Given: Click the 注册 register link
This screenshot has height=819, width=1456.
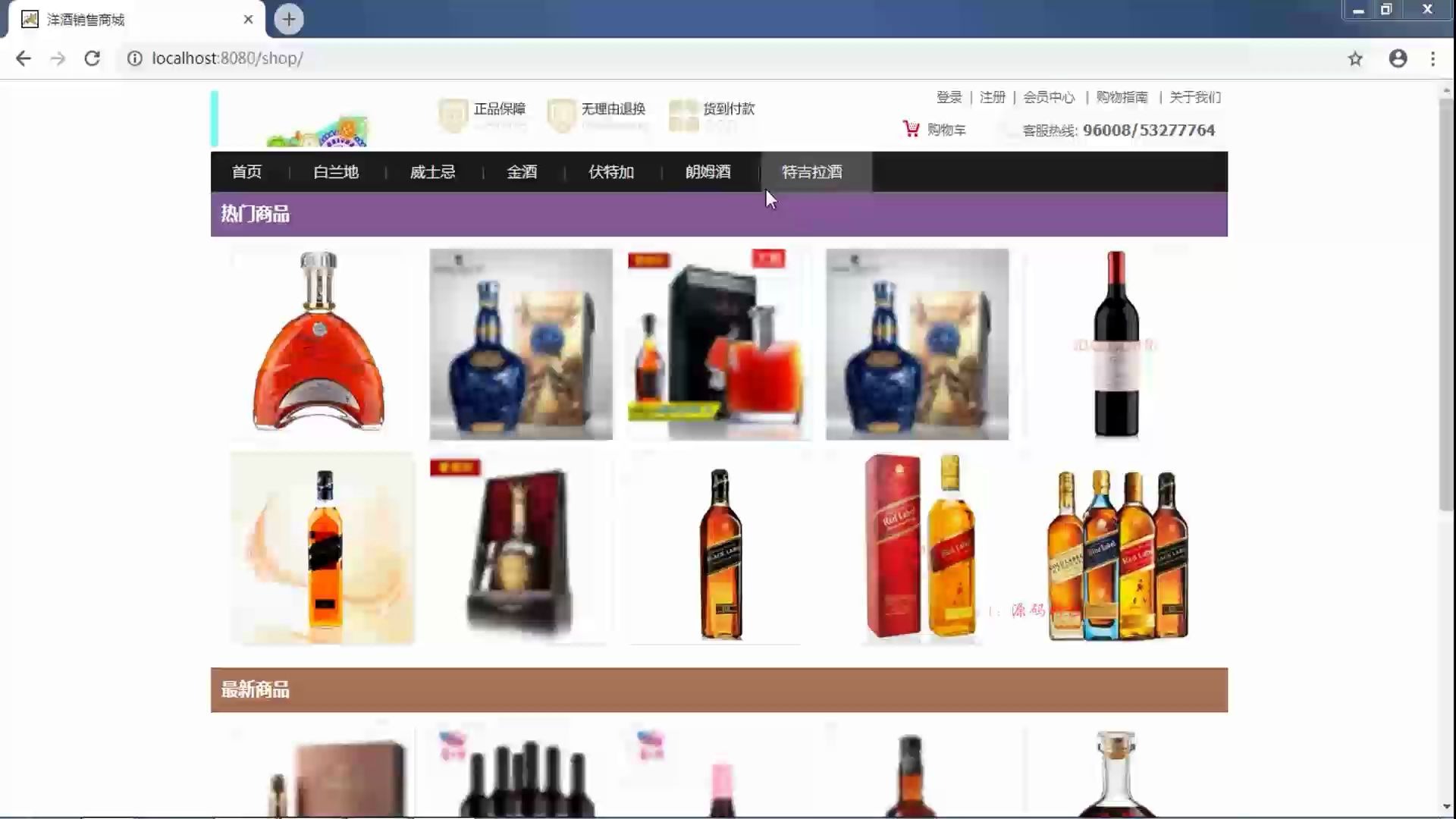Looking at the screenshot, I should 991,97.
